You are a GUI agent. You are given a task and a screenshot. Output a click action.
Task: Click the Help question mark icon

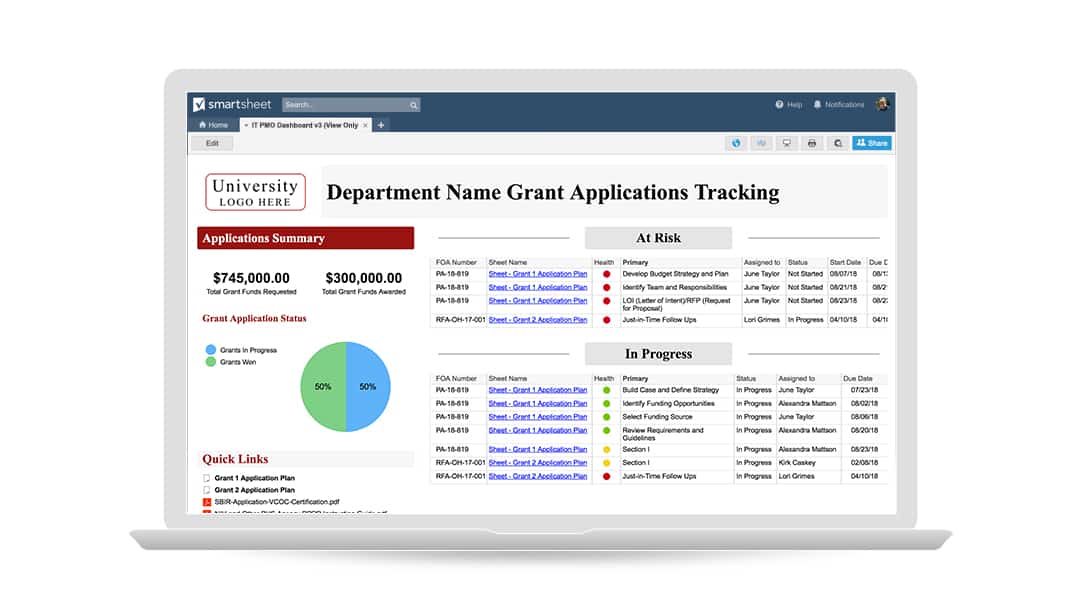(x=778, y=104)
